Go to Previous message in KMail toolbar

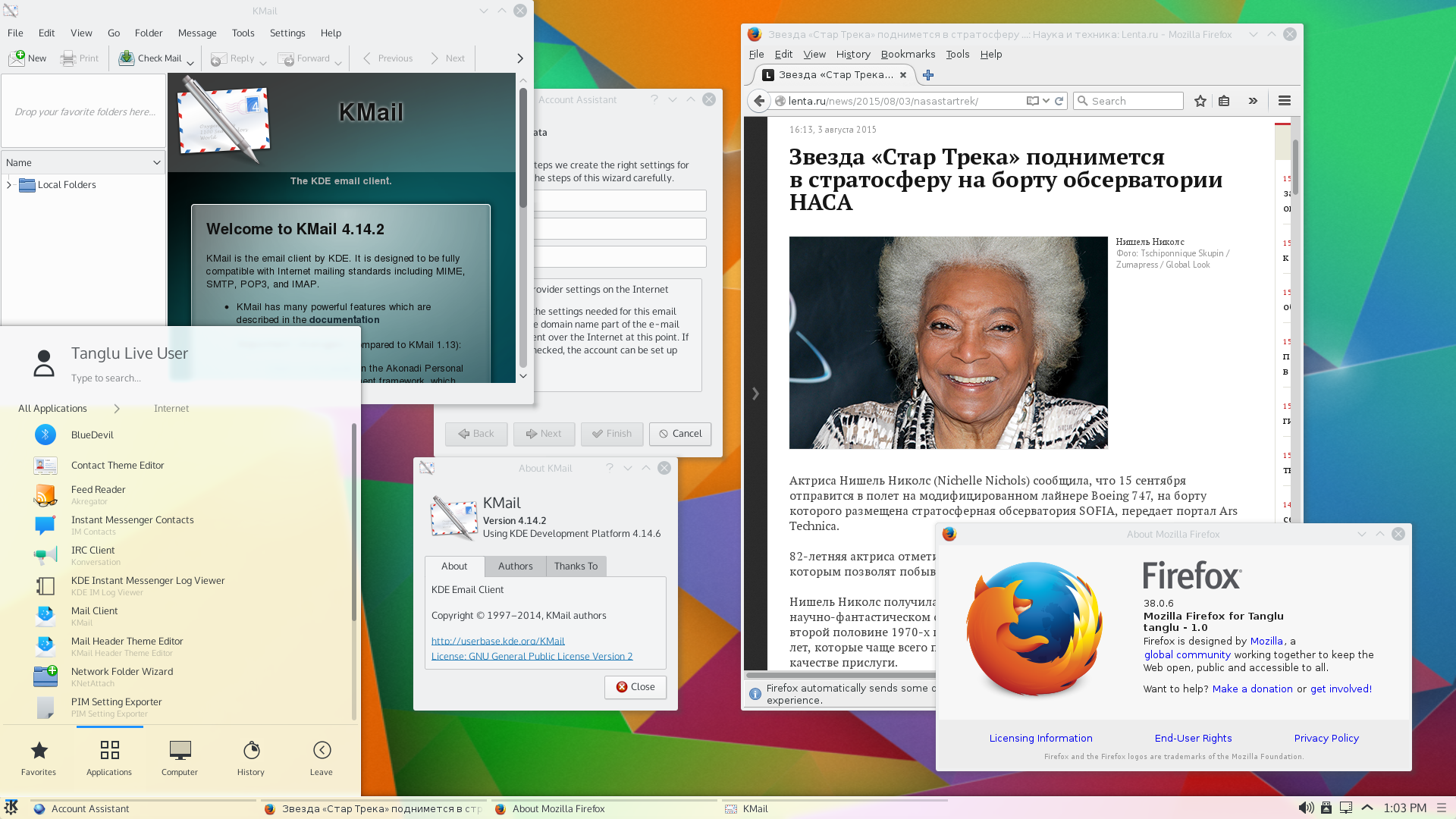pos(388,58)
